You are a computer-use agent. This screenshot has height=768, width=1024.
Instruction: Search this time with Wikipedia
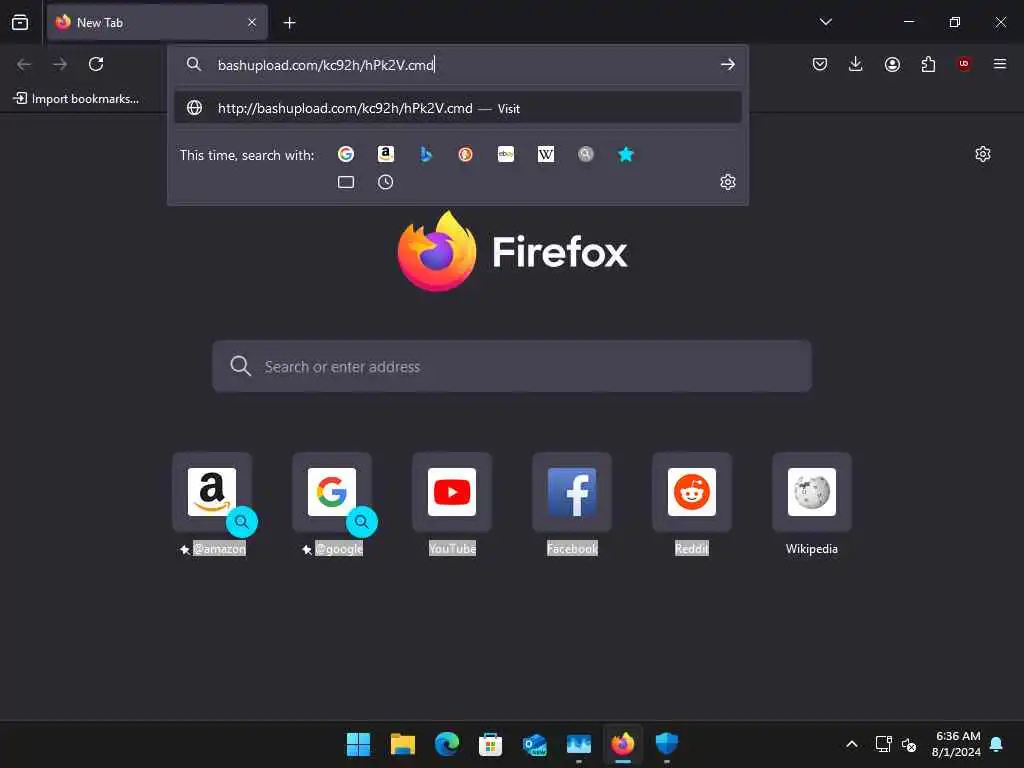(546, 154)
